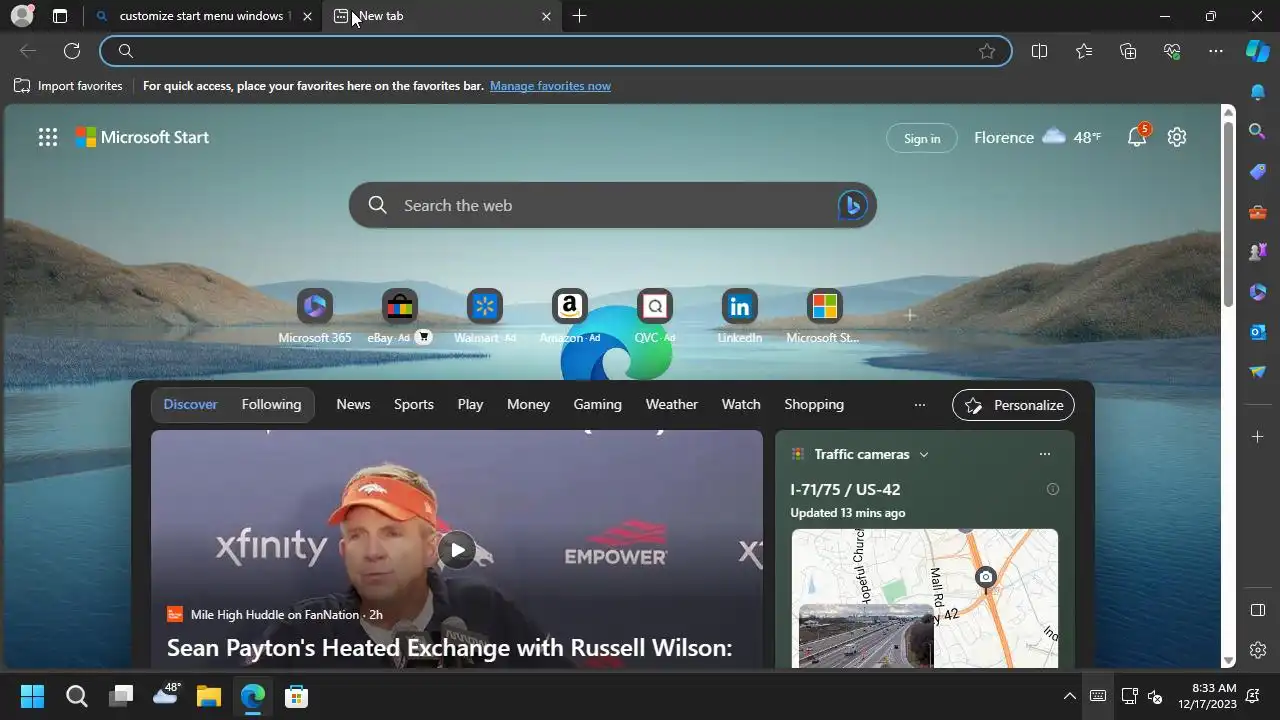Open the traffic camera map thumbnail
Image resolution: width=1280 pixels, height=720 pixels.
(925, 598)
